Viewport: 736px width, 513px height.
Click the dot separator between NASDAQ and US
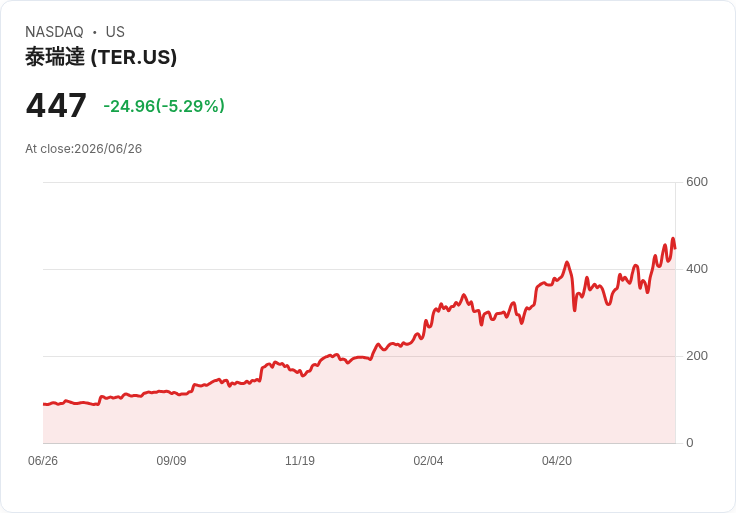tap(94, 32)
